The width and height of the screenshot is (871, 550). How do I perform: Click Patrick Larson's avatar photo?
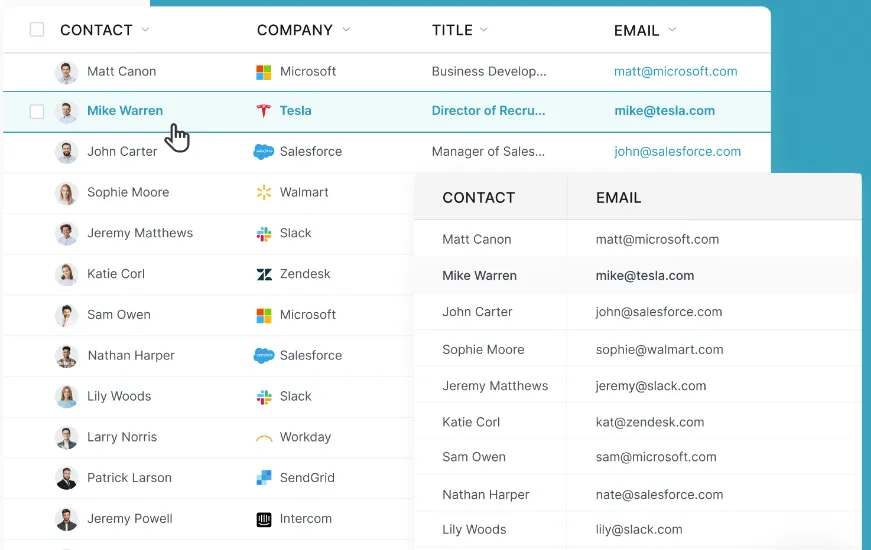click(66, 478)
